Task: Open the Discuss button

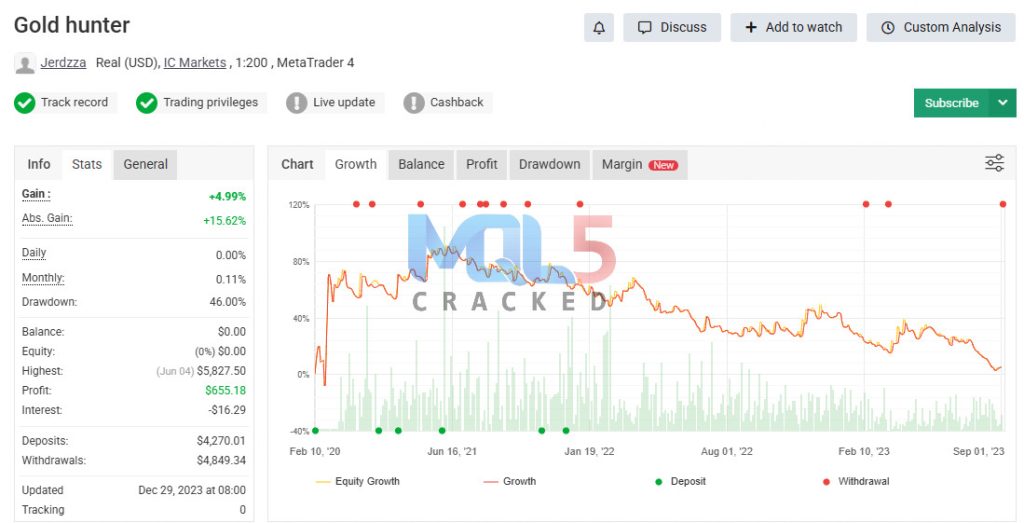Action: (x=672, y=28)
